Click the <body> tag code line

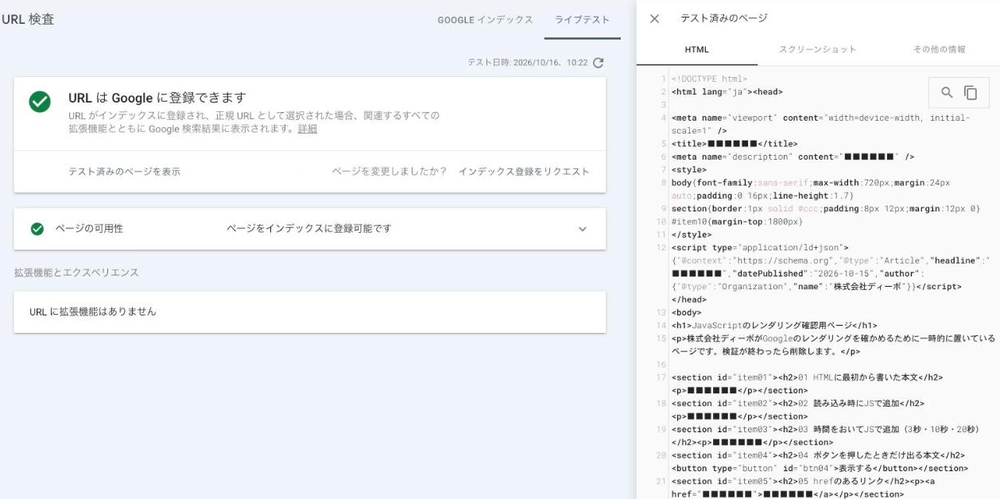coord(686,313)
